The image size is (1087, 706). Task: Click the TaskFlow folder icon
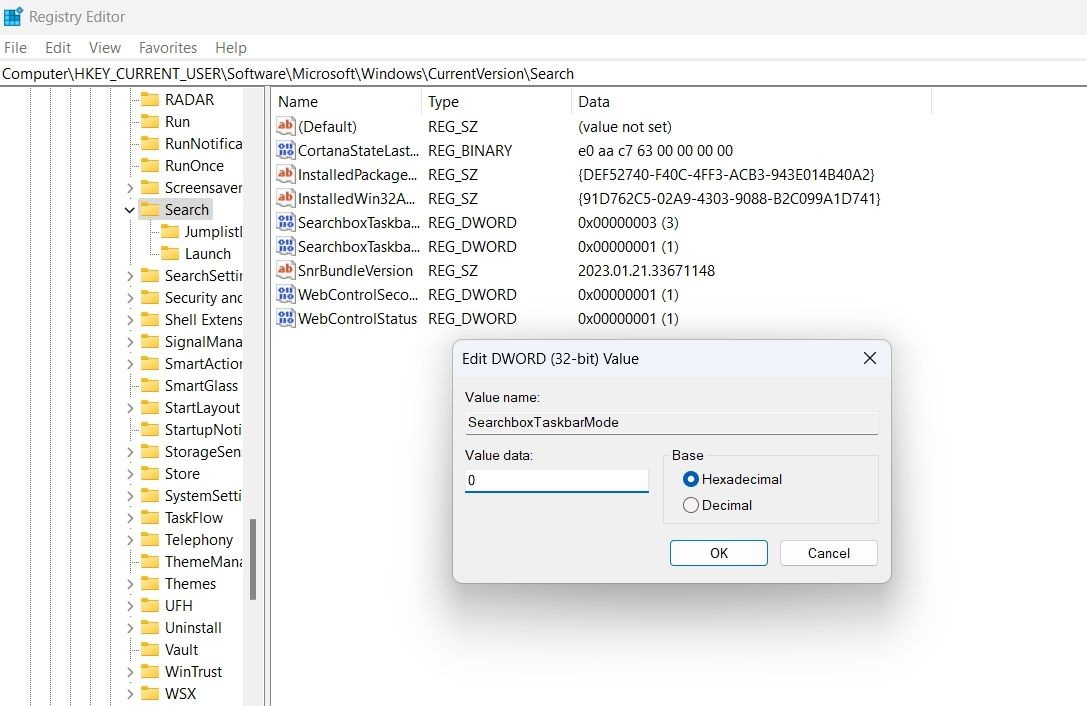(x=150, y=517)
